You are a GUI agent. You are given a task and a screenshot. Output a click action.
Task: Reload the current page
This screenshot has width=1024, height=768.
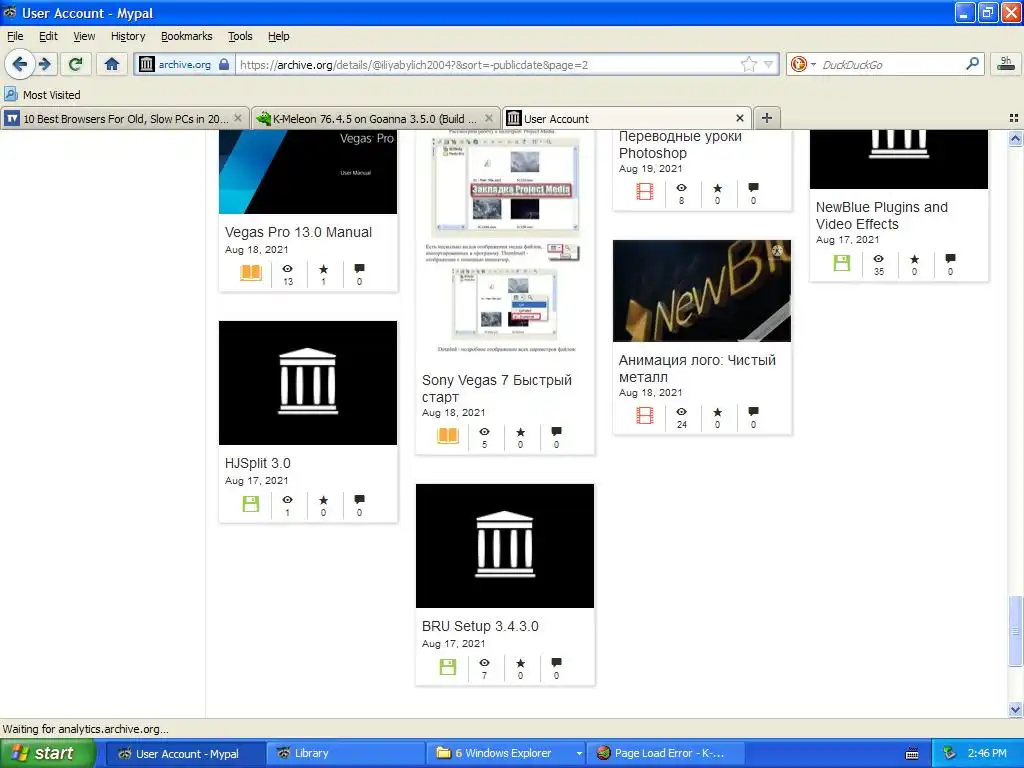(x=76, y=64)
